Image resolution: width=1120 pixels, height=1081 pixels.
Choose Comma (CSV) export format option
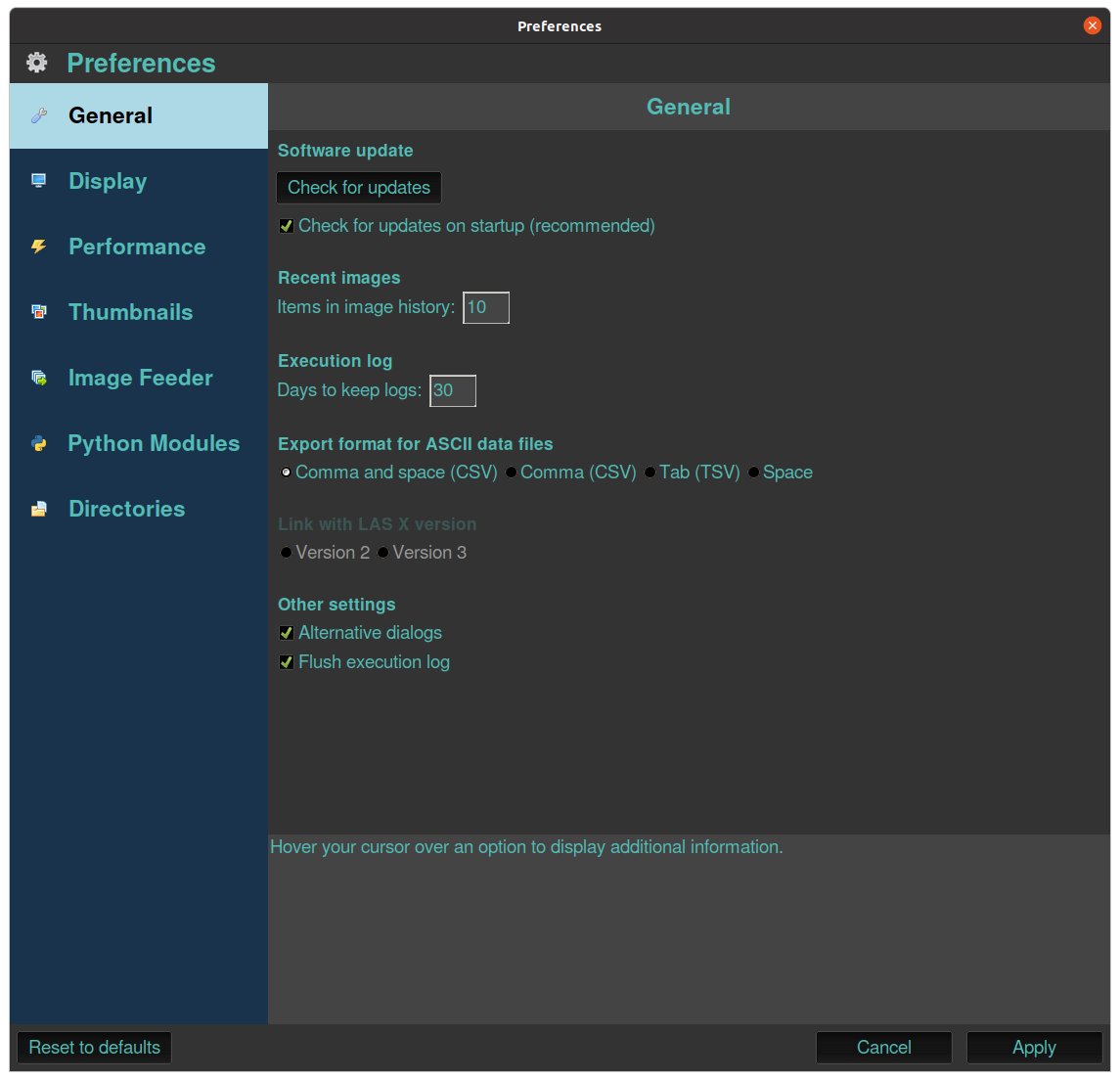(512, 473)
